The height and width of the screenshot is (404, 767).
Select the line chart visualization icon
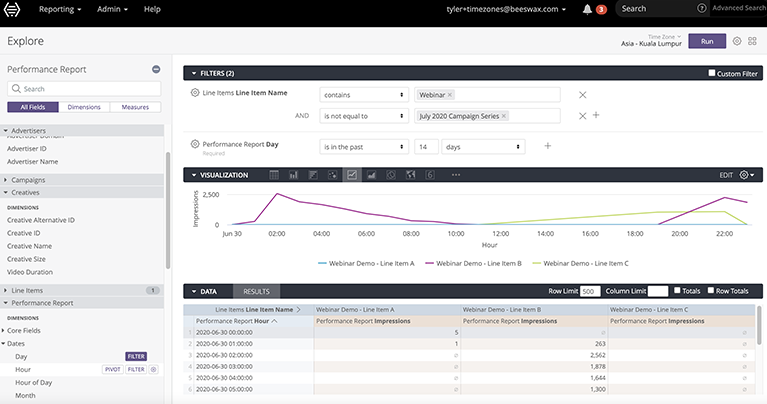pyautogui.click(x=352, y=175)
